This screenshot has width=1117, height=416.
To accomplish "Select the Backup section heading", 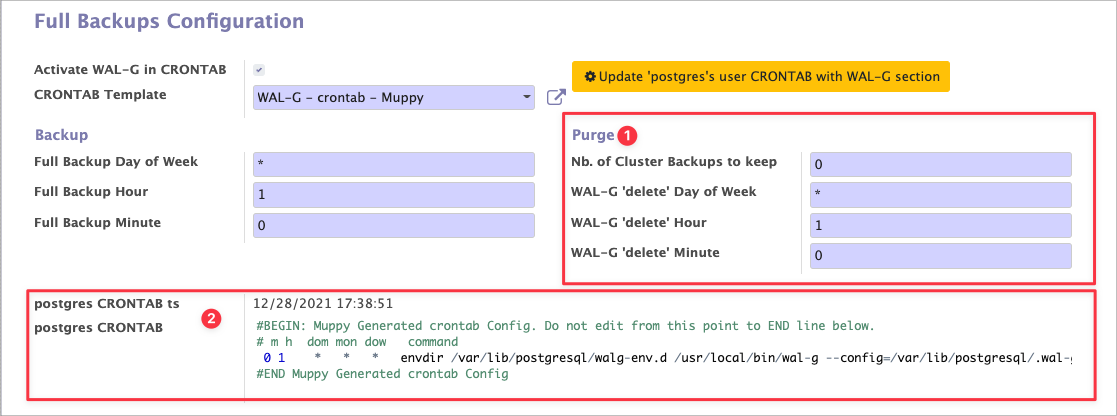I will pyautogui.click(x=61, y=134).
